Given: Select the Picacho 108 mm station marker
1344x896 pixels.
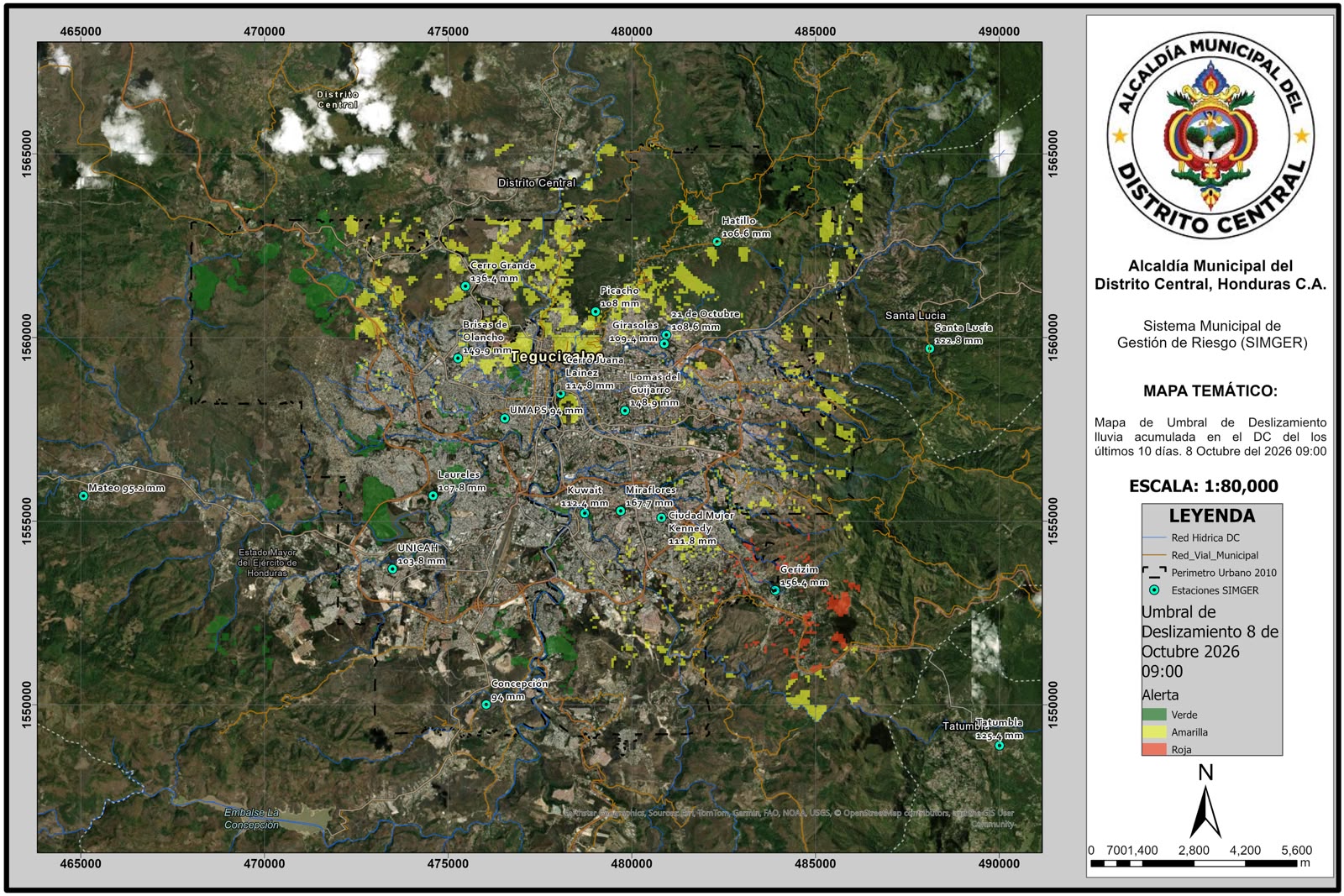Looking at the screenshot, I should (596, 312).
